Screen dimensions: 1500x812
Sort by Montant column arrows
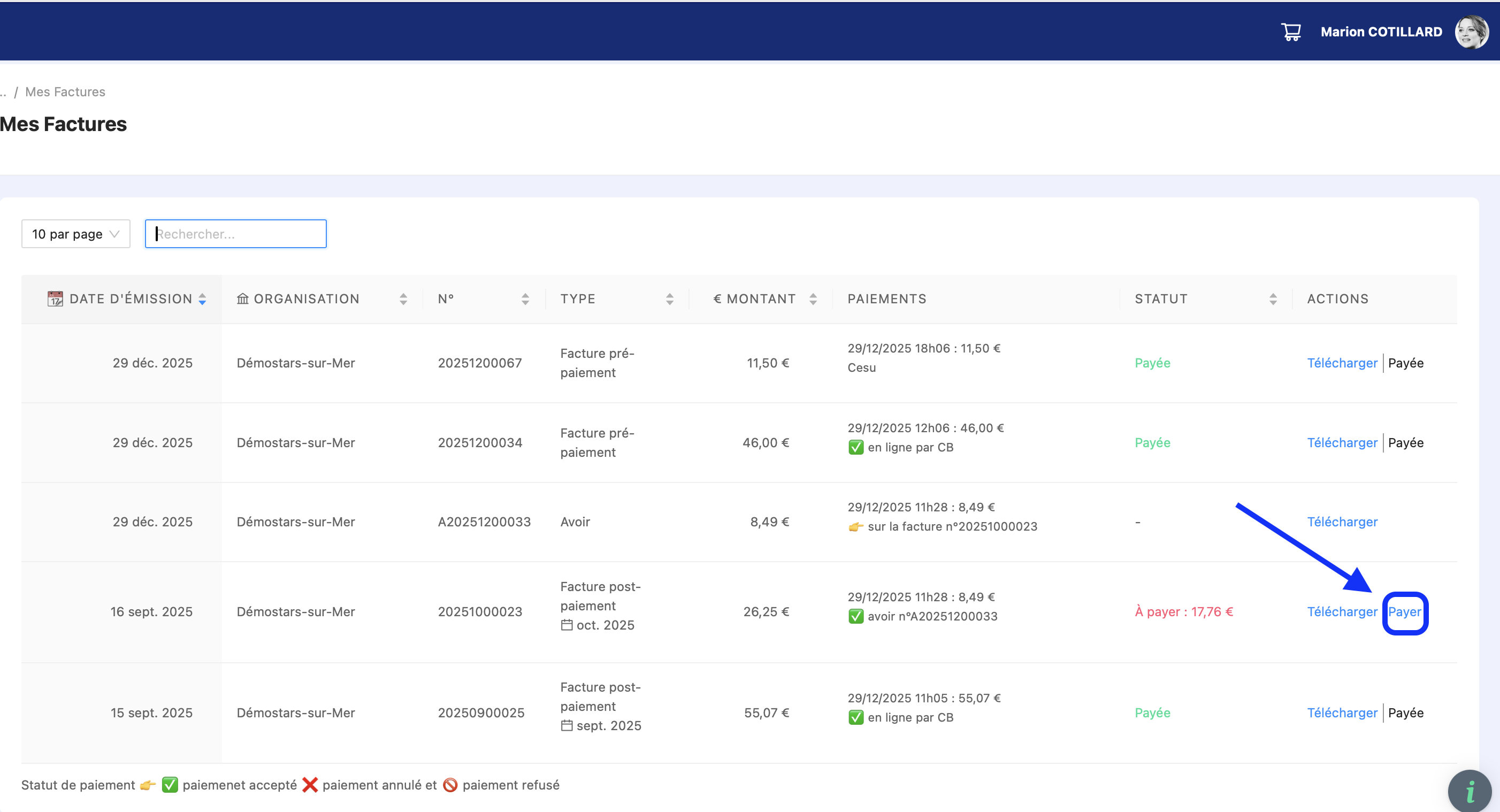pos(813,298)
